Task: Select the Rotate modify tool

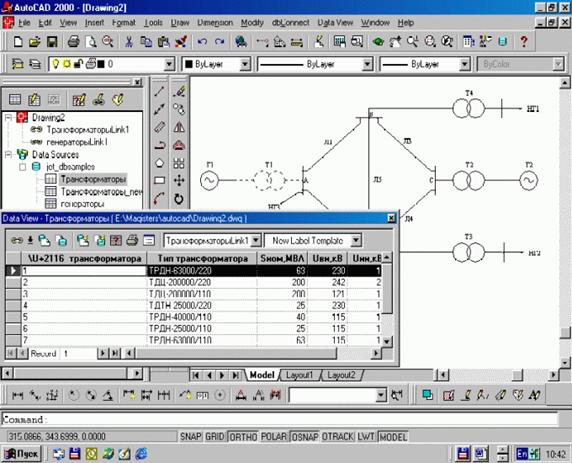Action: coord(179,199)
